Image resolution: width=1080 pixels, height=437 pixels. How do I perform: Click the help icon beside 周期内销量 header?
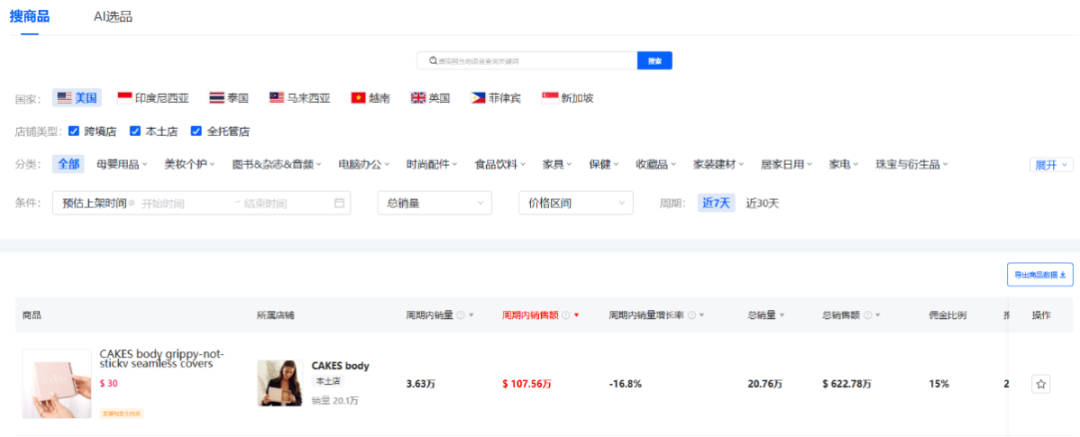click(461, 316)
